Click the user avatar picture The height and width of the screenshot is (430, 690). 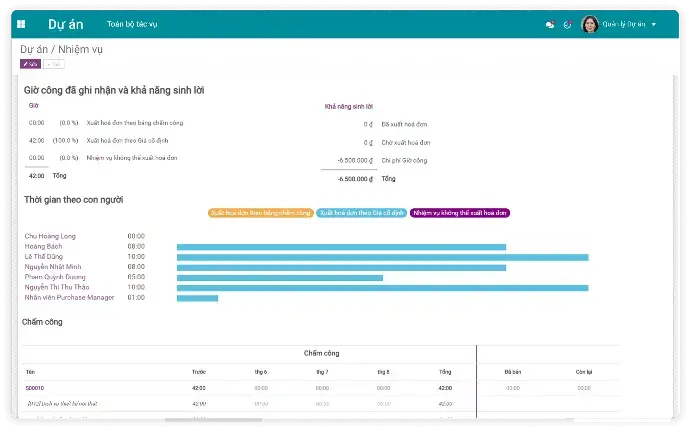click(590, 24)
